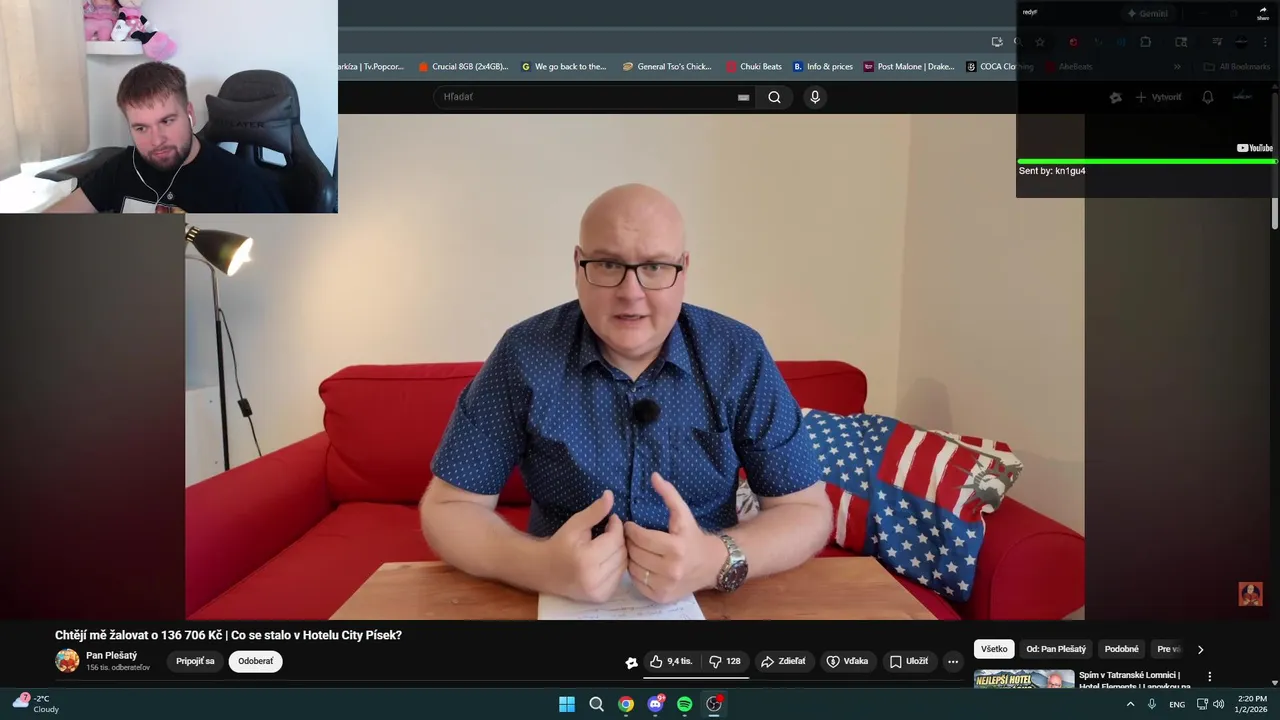
Task: Switch to Chrome in taskbar
Action: click(626, 704)
